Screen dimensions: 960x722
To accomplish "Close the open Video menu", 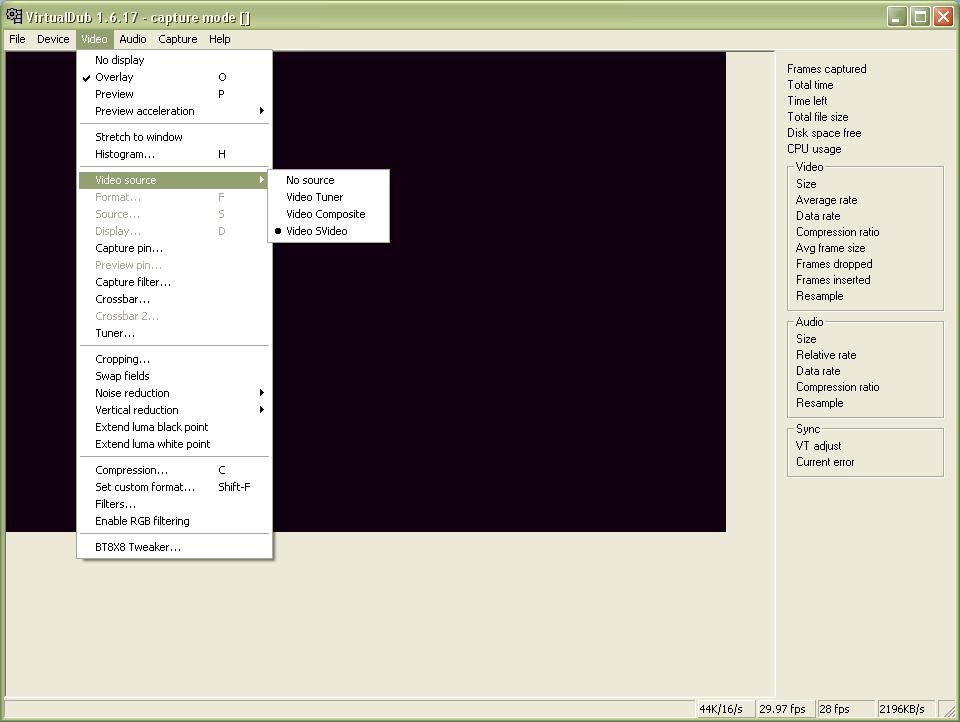I will click(x=94, y=39).
